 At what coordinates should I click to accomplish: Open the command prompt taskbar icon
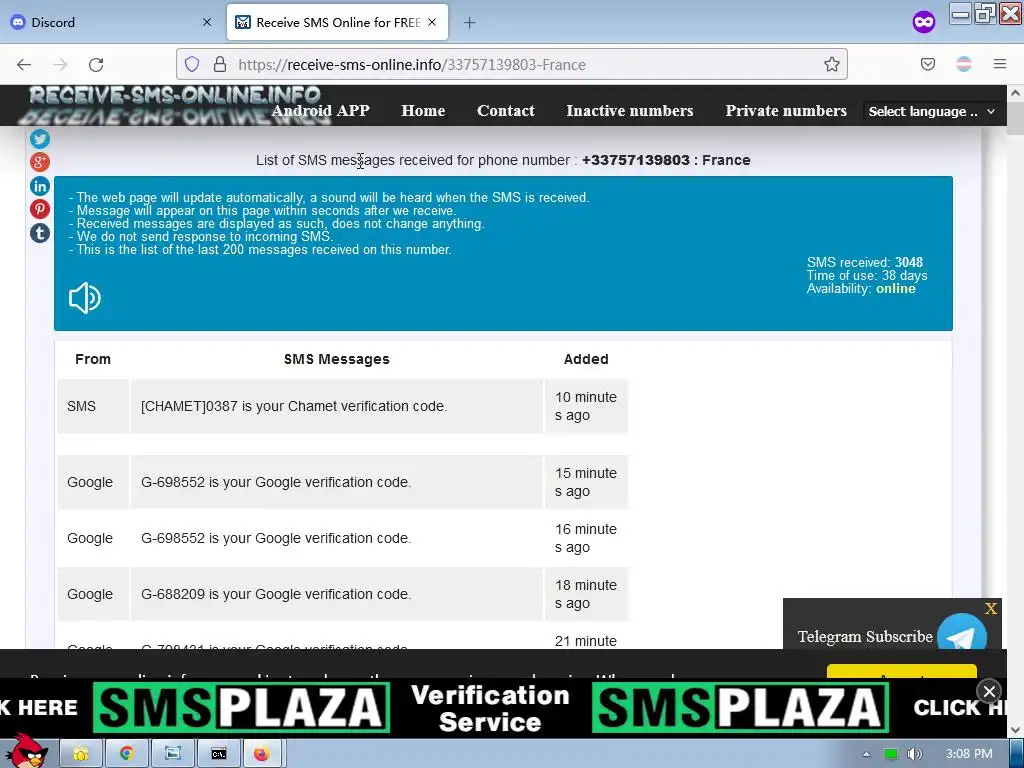coord(219,754)
